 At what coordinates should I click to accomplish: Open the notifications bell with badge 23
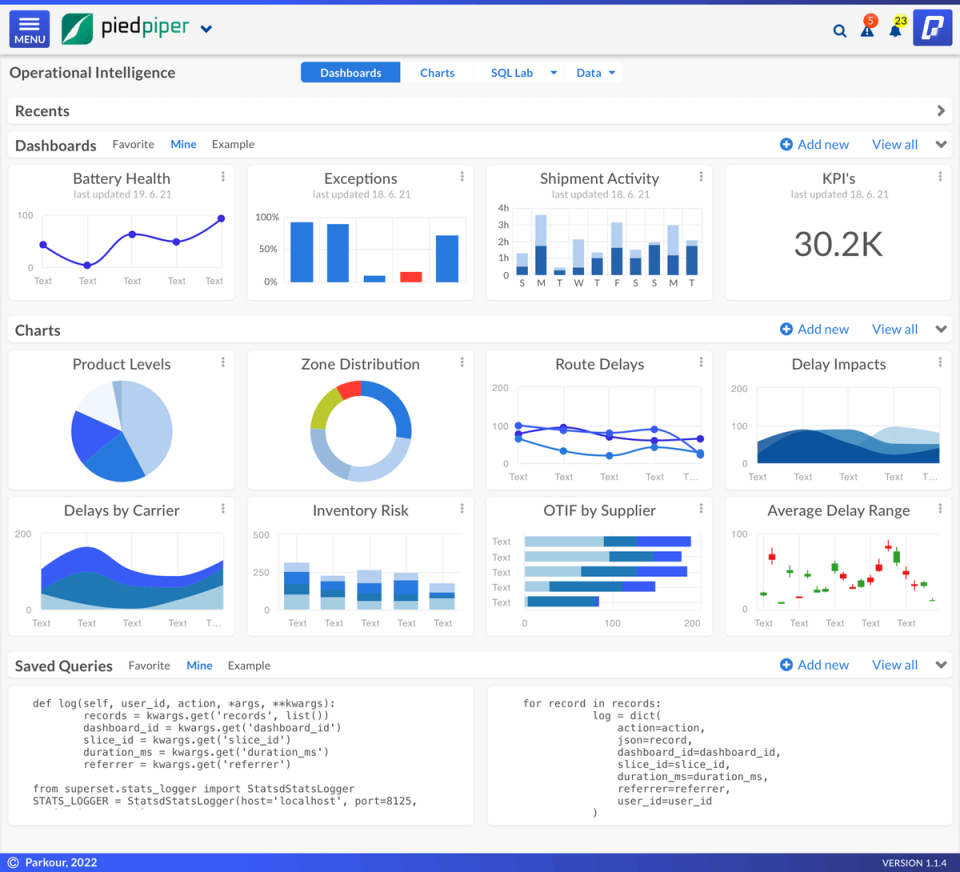[x=895, y=30]
